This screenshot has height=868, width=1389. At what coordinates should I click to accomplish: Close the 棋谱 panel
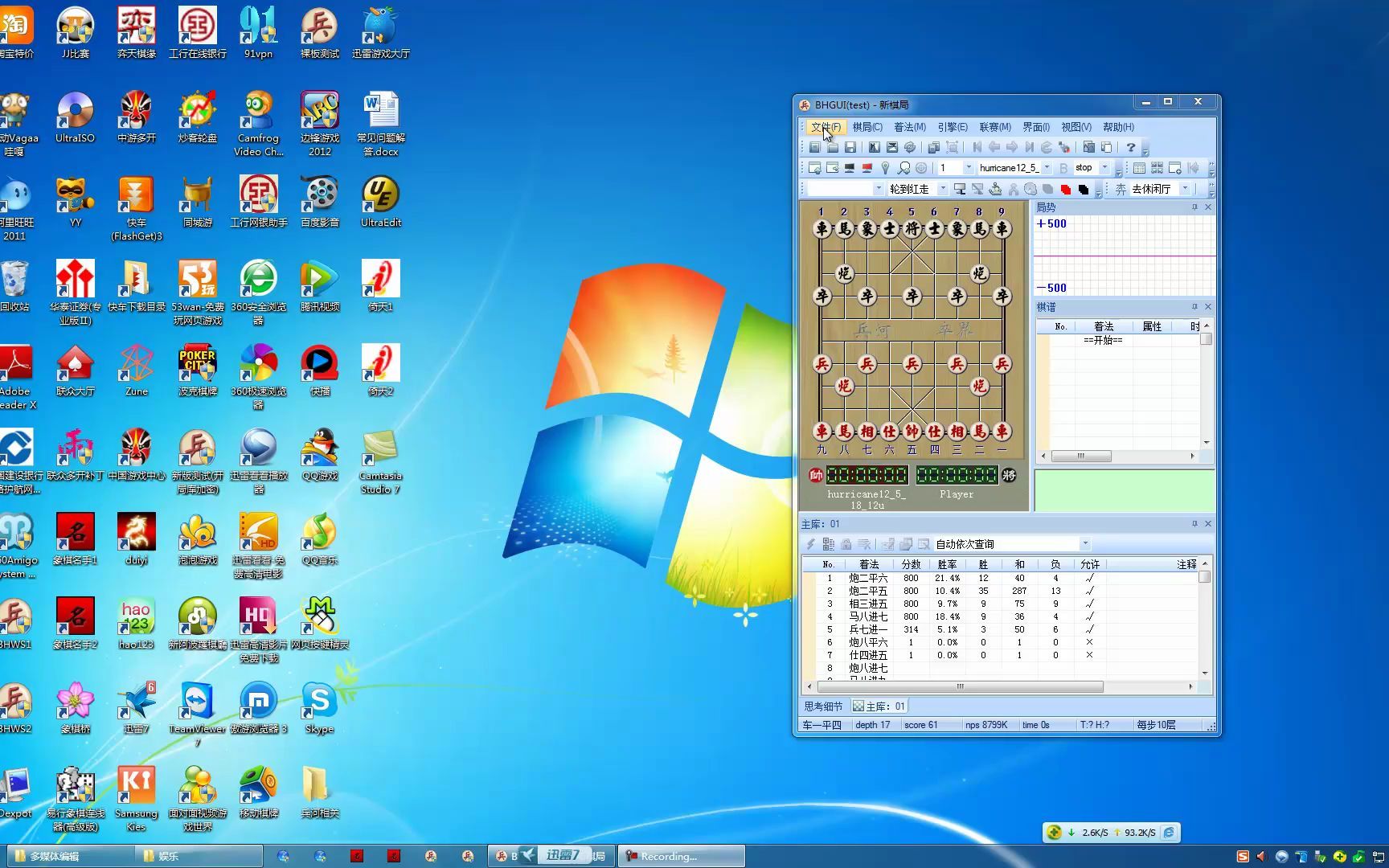[x=1208, y=307]
